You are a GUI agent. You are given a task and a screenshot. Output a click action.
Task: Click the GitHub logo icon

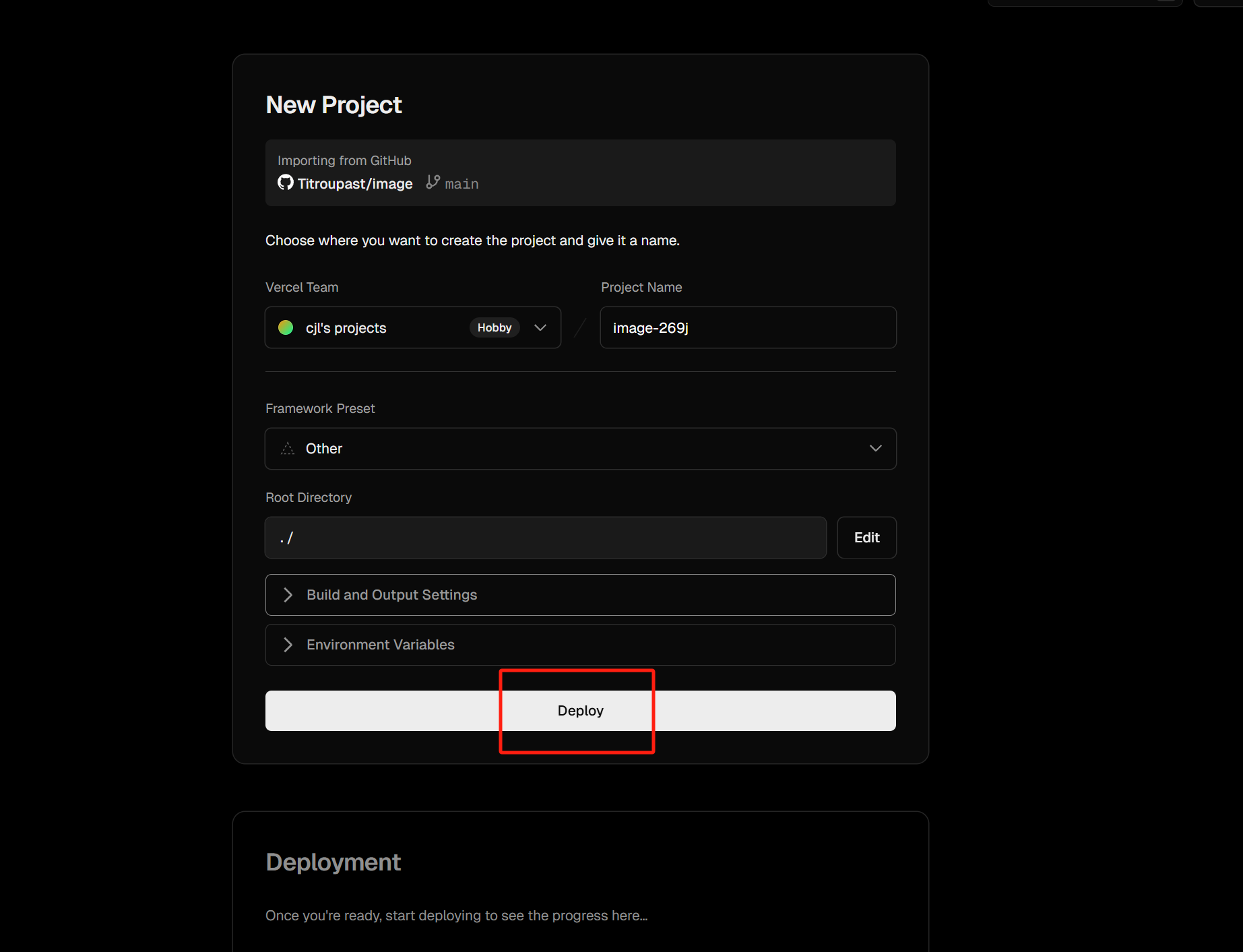click(286, 183)
